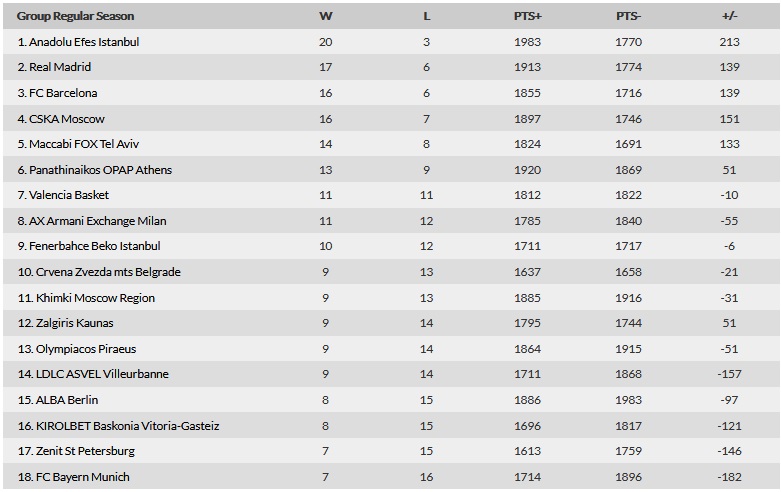This screenshot has width=781, height=492.
Task: Open Anadolu Efes Istanbul team row
Action: pyautogui.click(x=390, y=42)
